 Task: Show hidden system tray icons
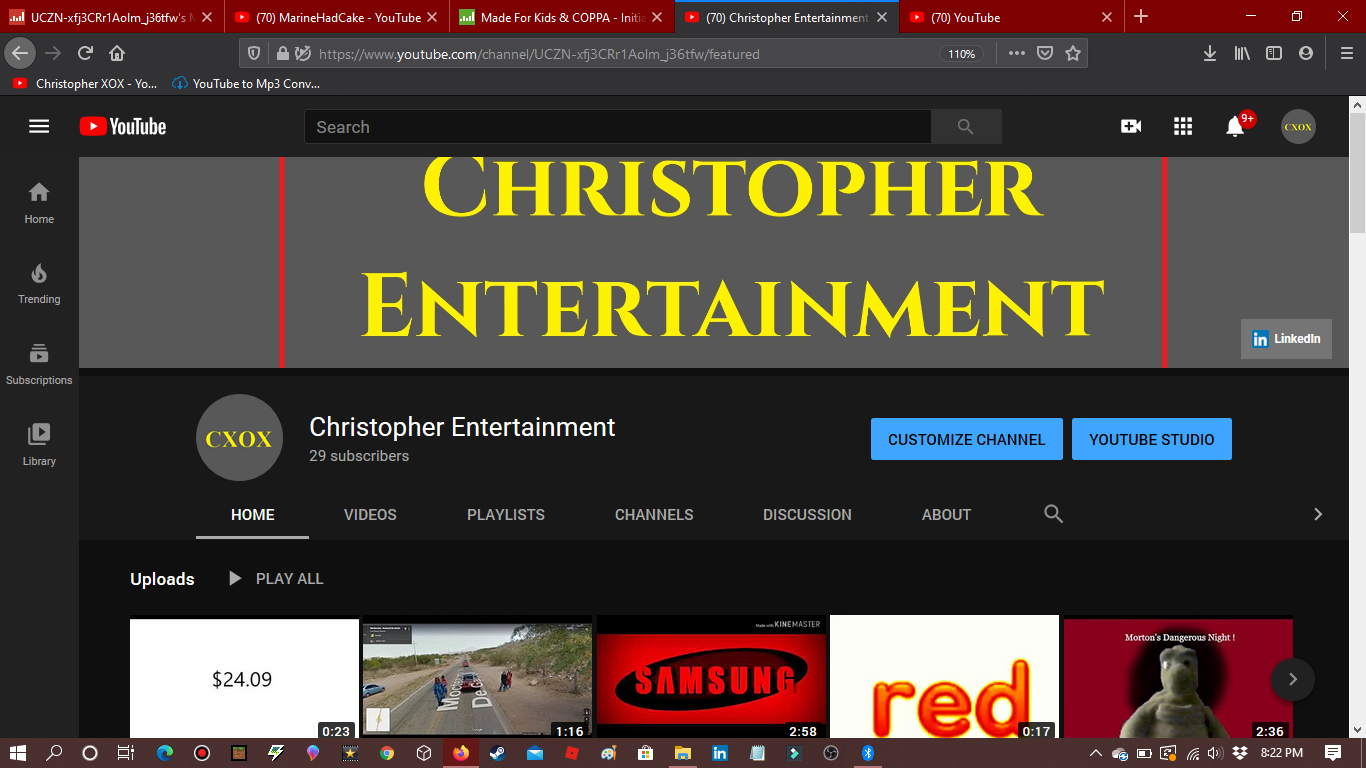click(x=1095, y=753)
